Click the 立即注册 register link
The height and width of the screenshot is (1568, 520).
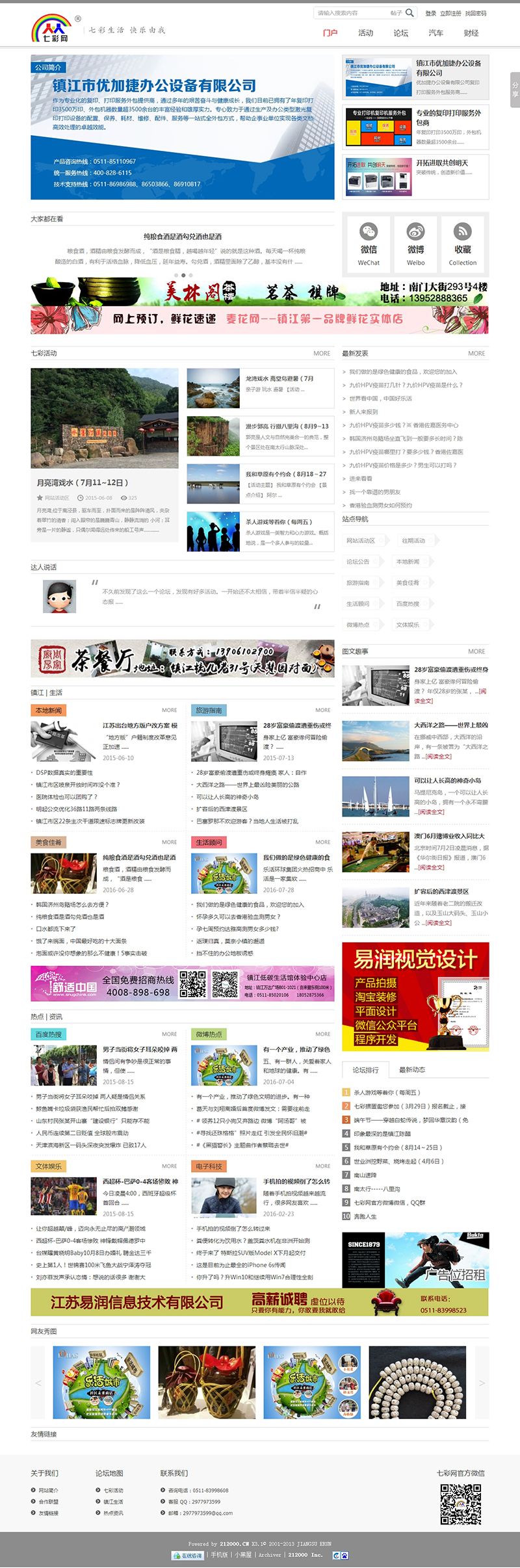(450, 13)
